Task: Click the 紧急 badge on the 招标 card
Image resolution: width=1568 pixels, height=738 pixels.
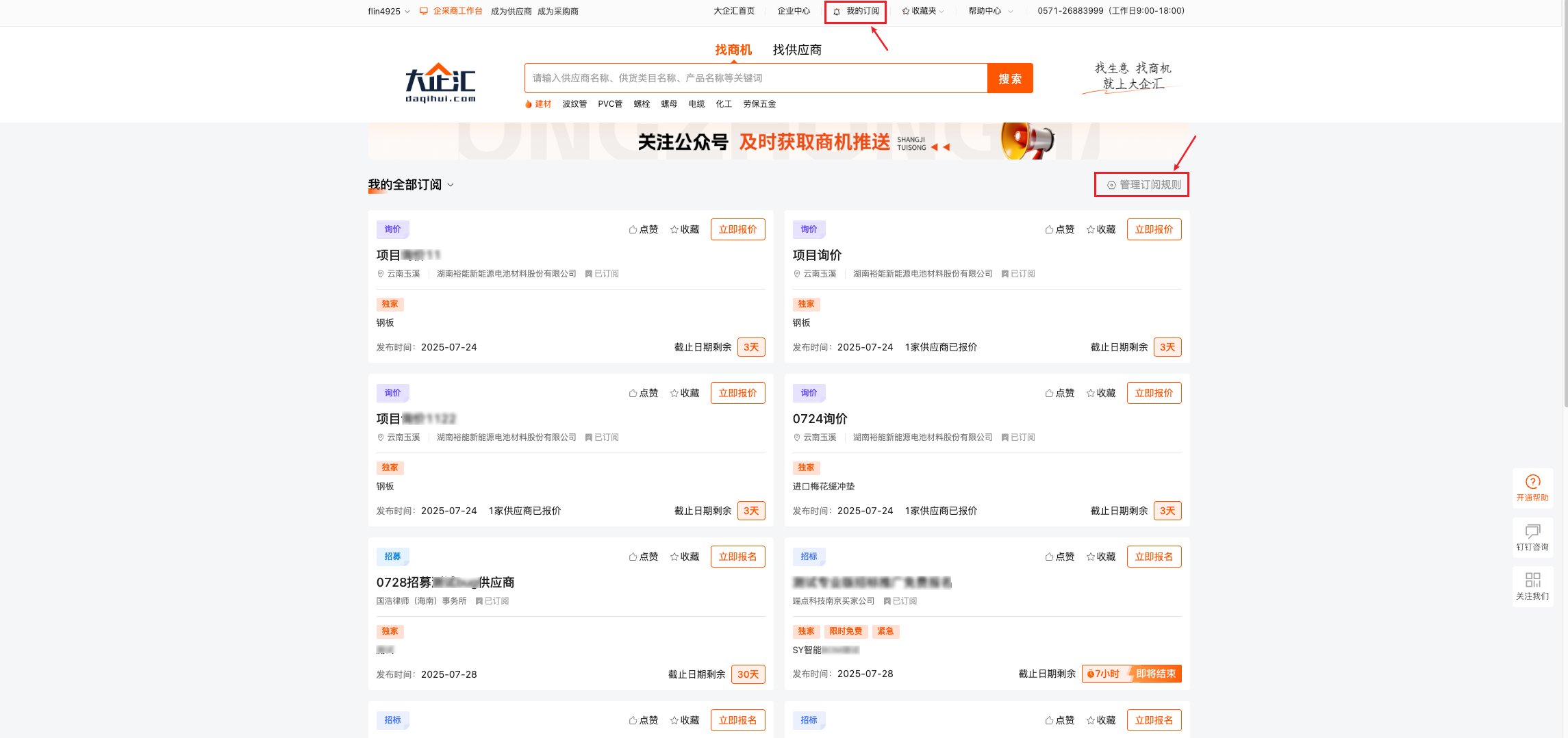Action: click(x=886, y=631)
